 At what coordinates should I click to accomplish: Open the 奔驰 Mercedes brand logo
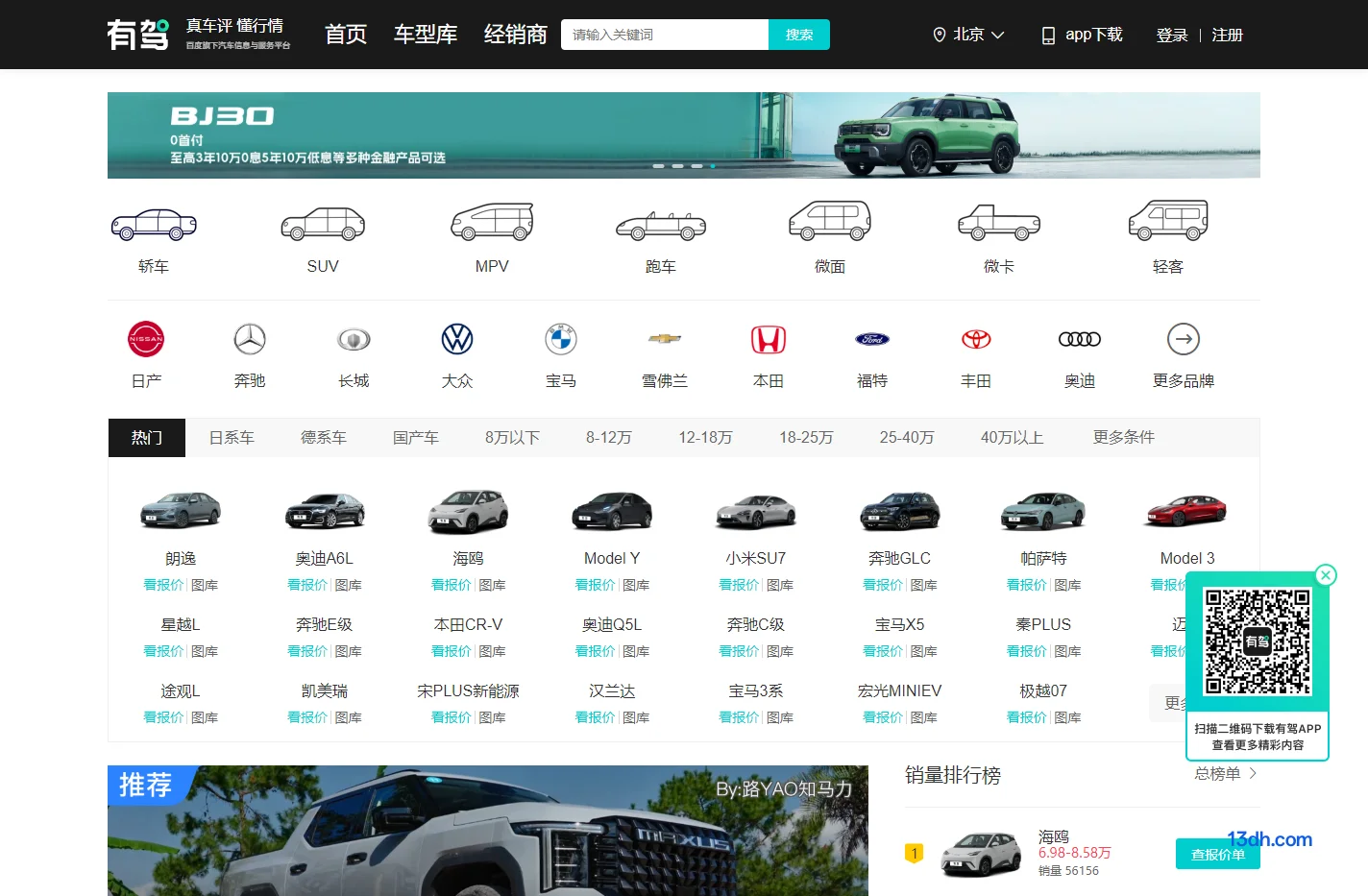[250, 339]
